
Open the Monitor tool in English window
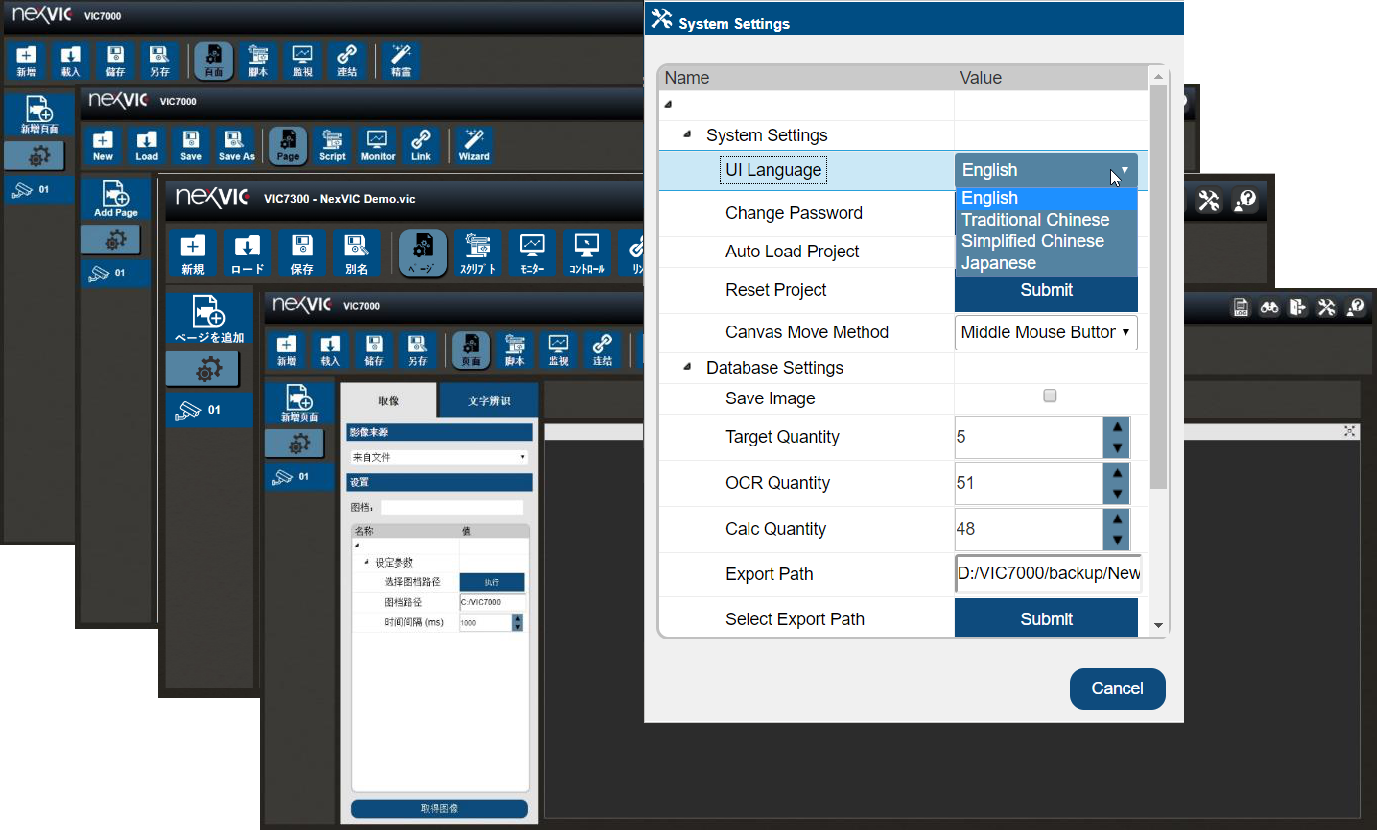[378, 145]
